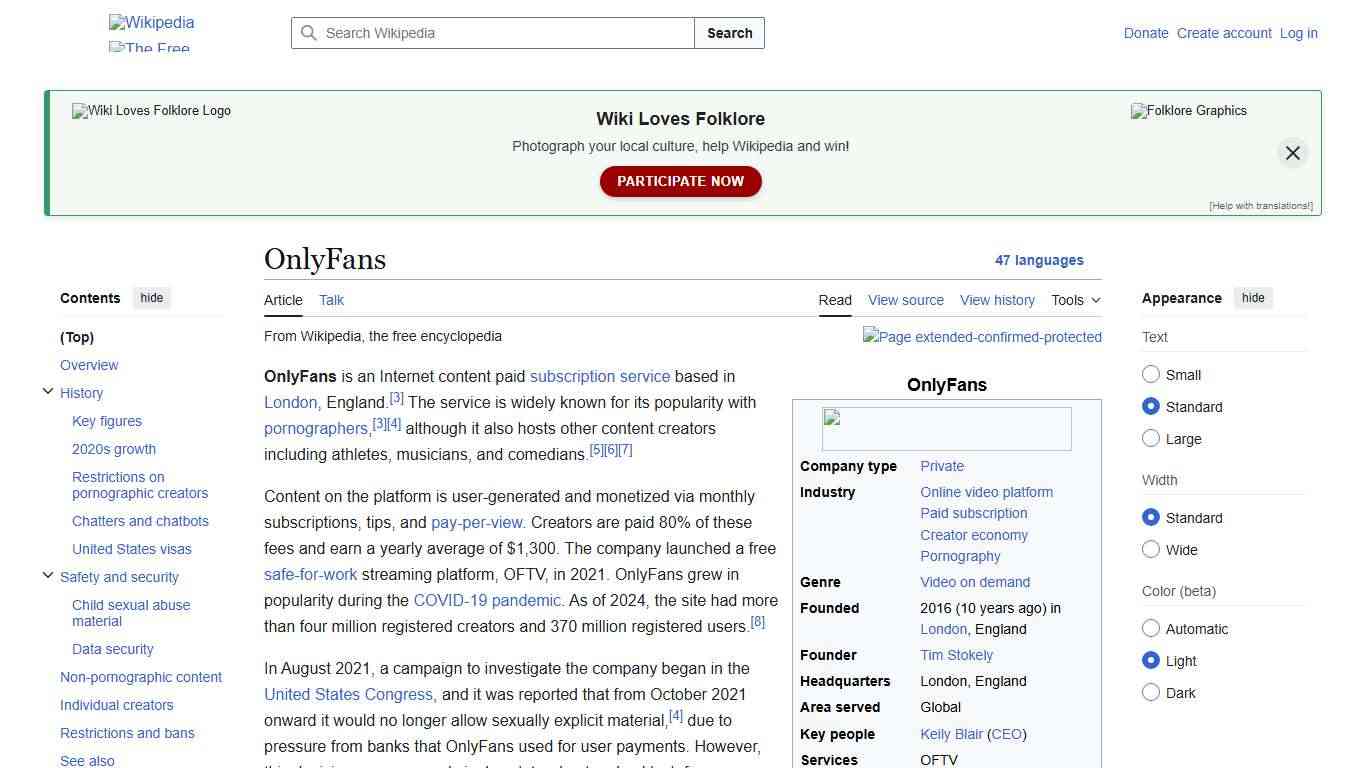Switch to Dark color mode

1151,692
